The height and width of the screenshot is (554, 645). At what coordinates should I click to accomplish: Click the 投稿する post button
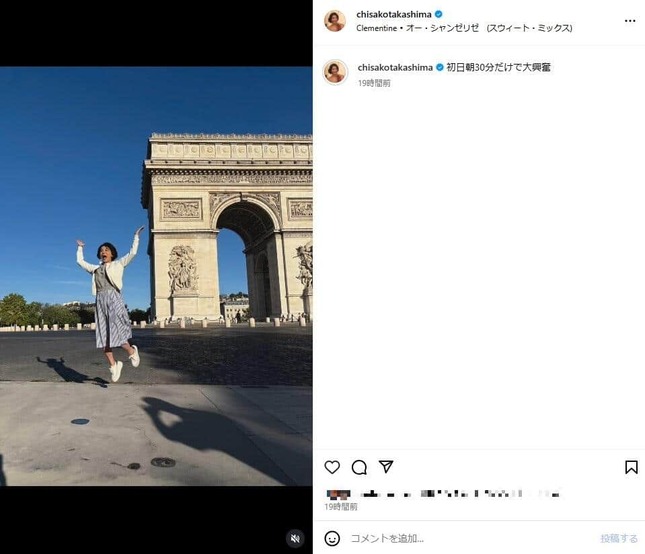tap(619, 538)
